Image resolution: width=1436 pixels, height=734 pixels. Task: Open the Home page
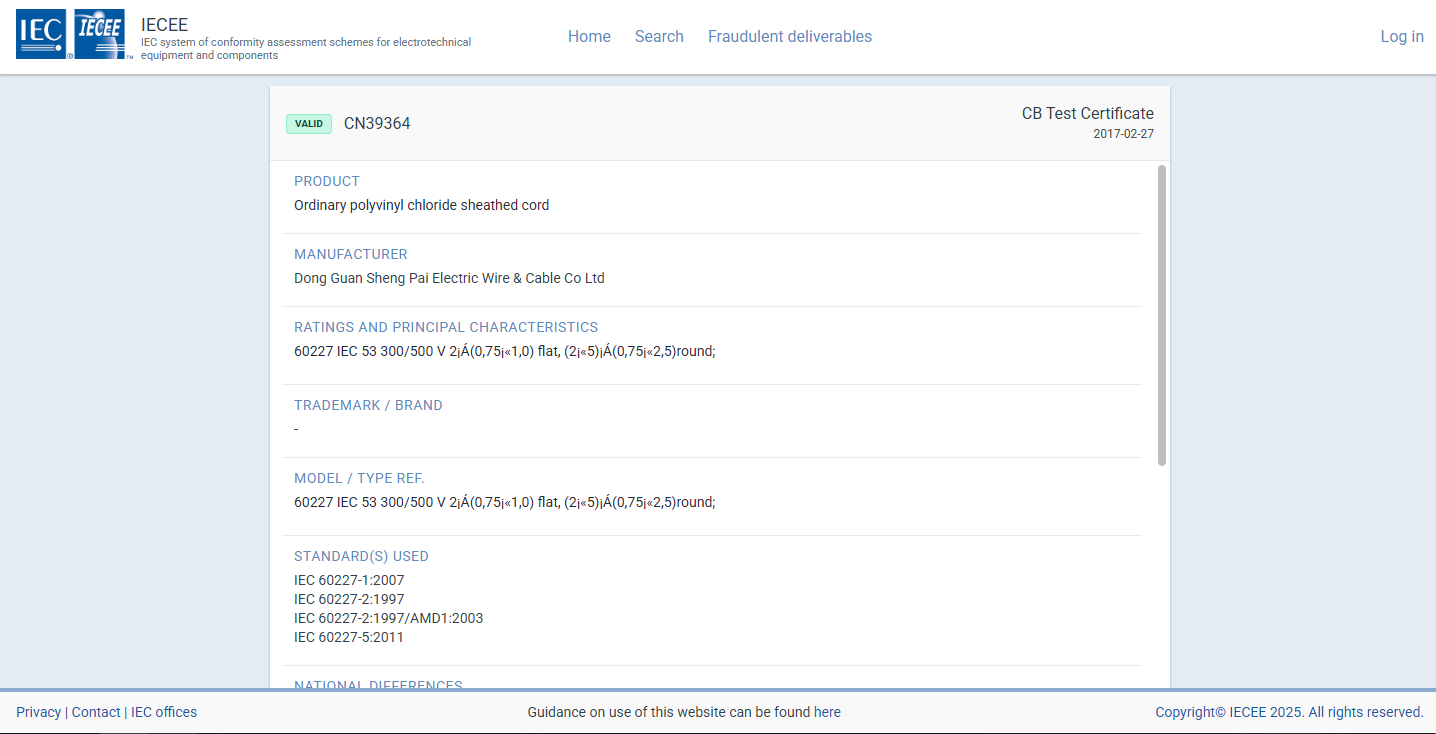pos(589,37)
